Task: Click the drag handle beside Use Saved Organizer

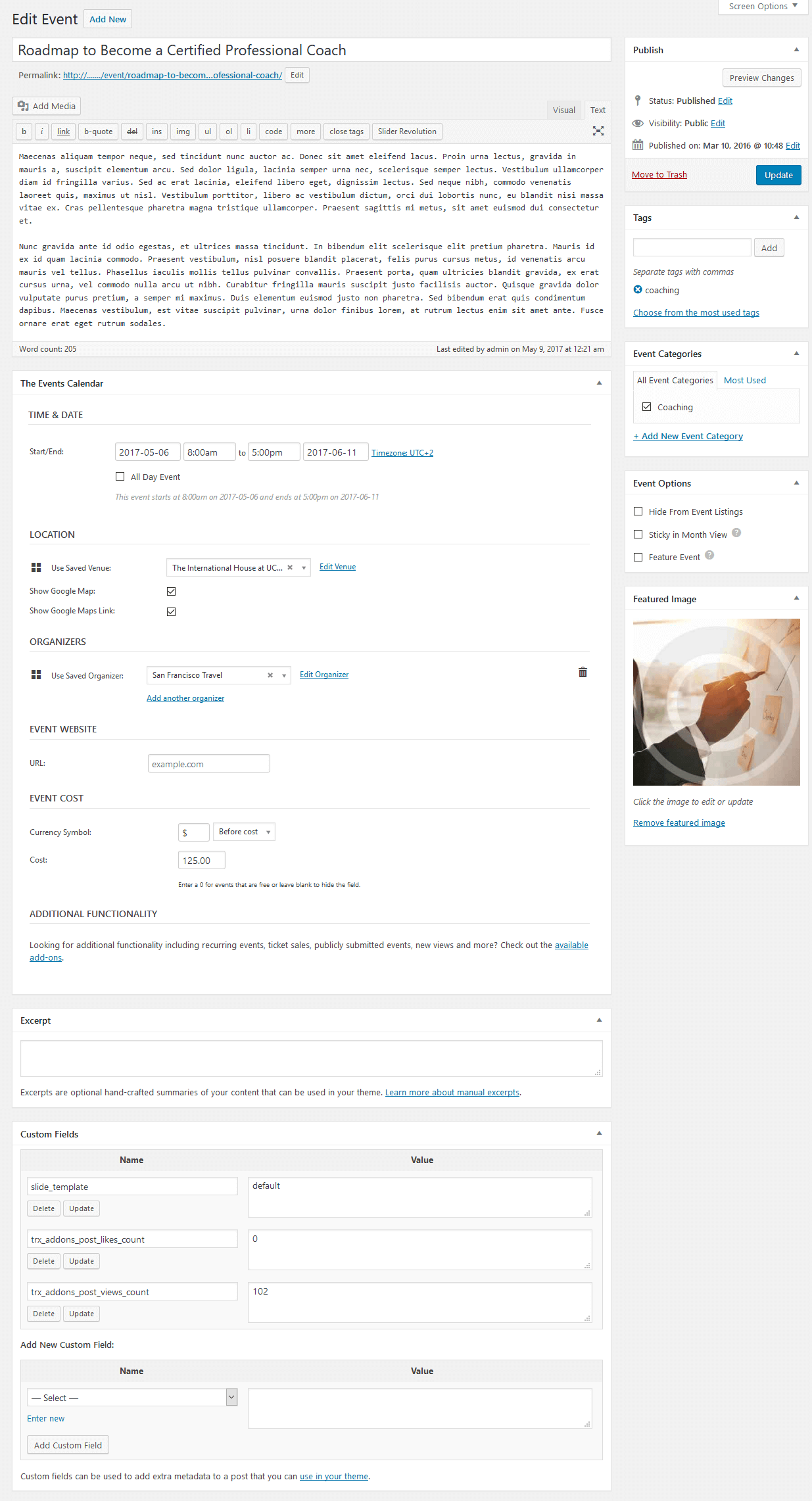Action: point(36,675)
